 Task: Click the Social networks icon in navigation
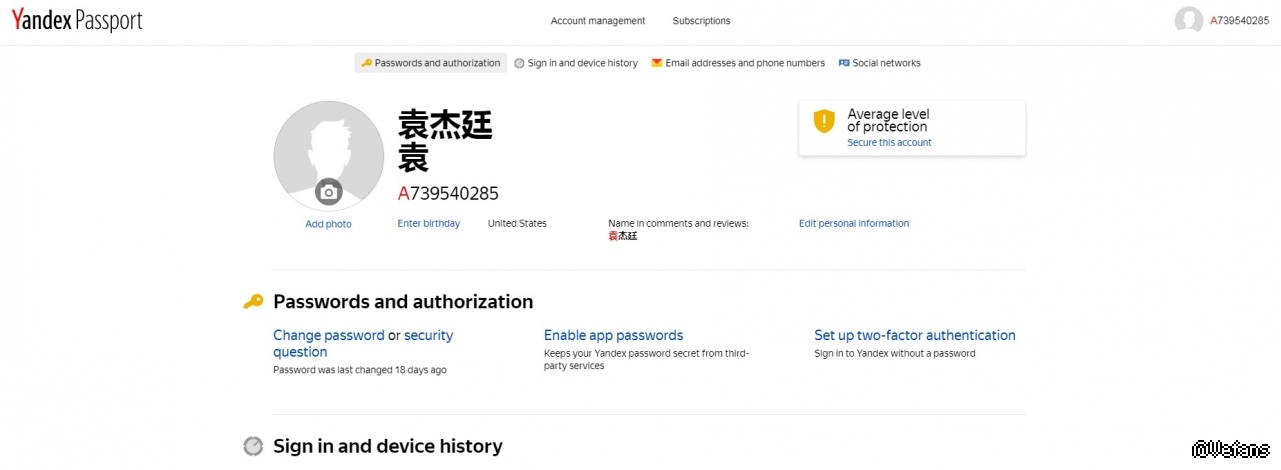pyautogui.click(x=844, y=63)
